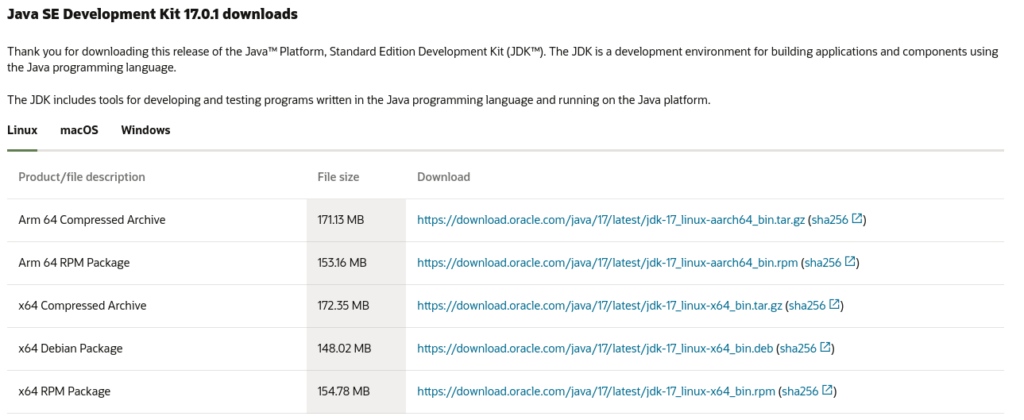
Task: Click external-link icon in Arm 64 RPM Package row
Action: click(850, 261)
